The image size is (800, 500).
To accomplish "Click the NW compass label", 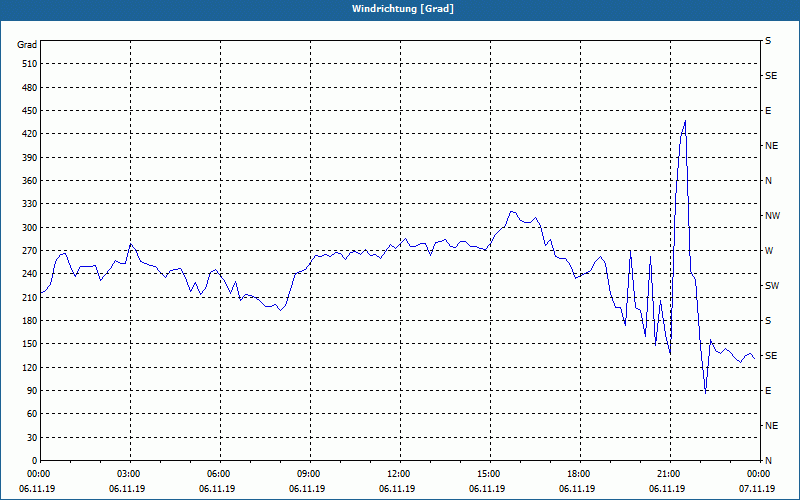I will [772, 216].
